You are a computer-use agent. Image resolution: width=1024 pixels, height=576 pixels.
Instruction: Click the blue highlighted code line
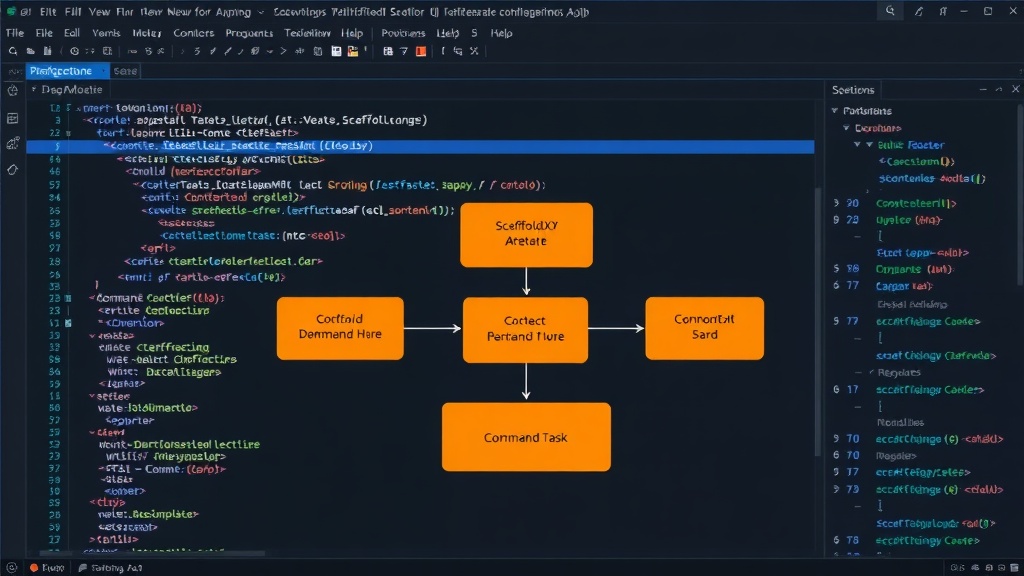pos(420,146)
